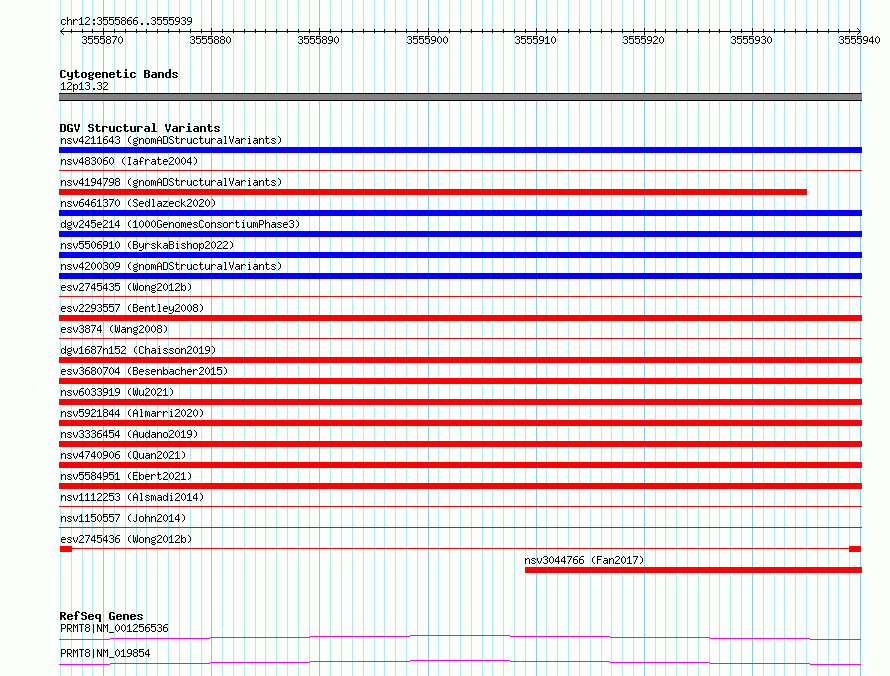The image size is (890, 676).
Task: Click the red bar under nsv5584951
Action: 460,486
